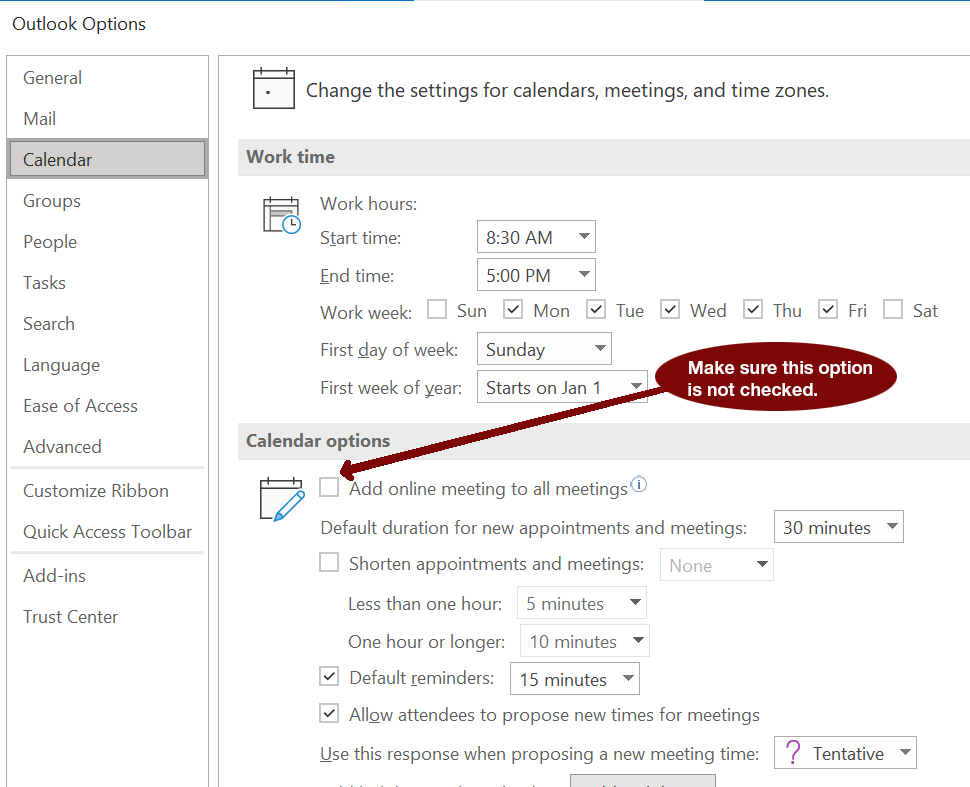Uncheck the Thu work week checkbox
Screen dimensions: 970x787
coord(753,309)
